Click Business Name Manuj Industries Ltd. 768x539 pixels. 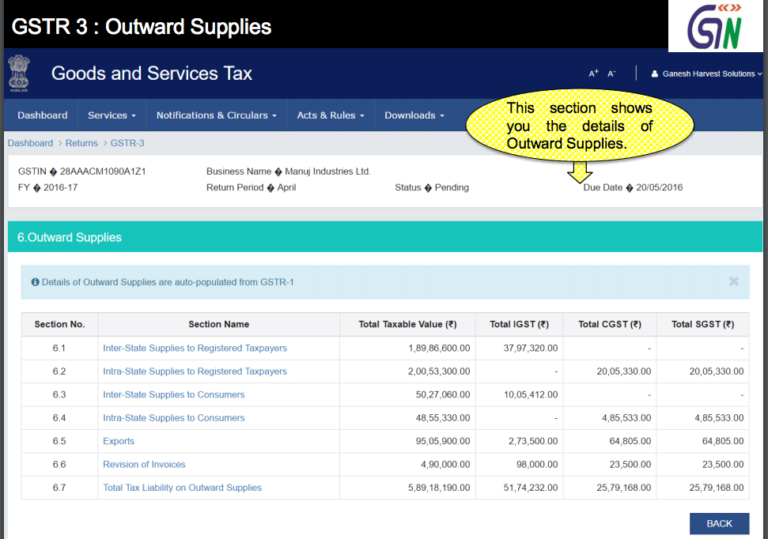click(288, 172)
